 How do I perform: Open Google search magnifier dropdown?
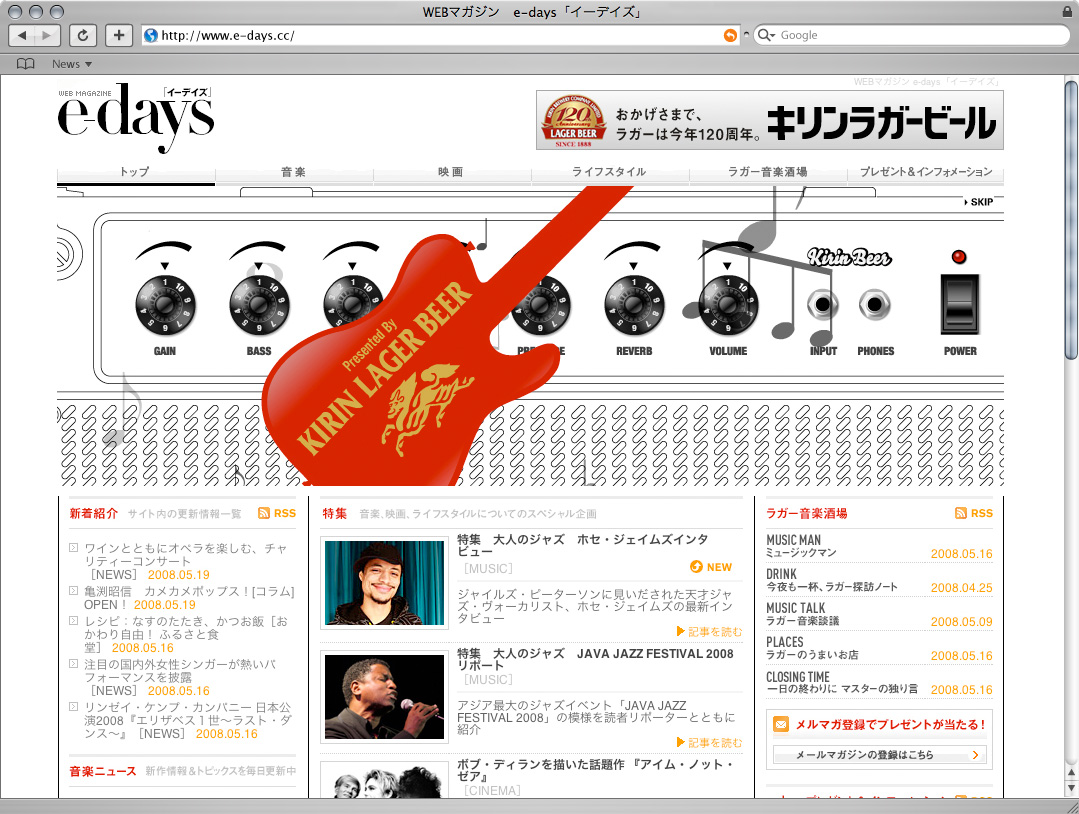point(767,35)
